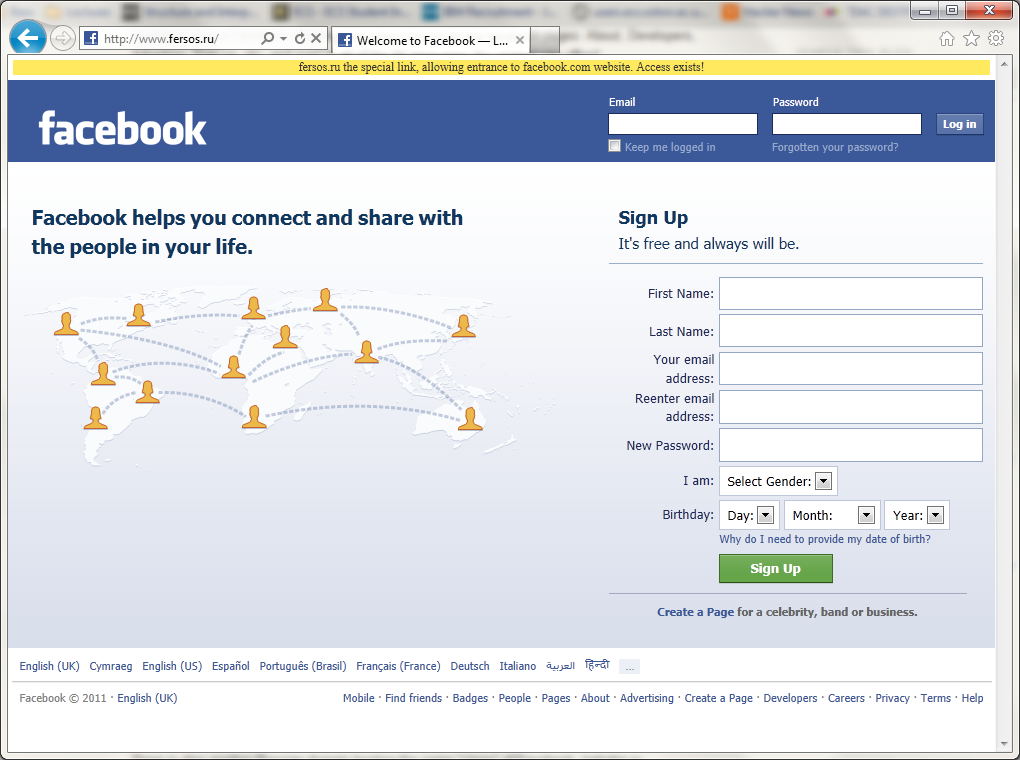Screen dimensions: 1020x761
Task: Click the Stop loading X icon
Action: (x=316, y=39)
